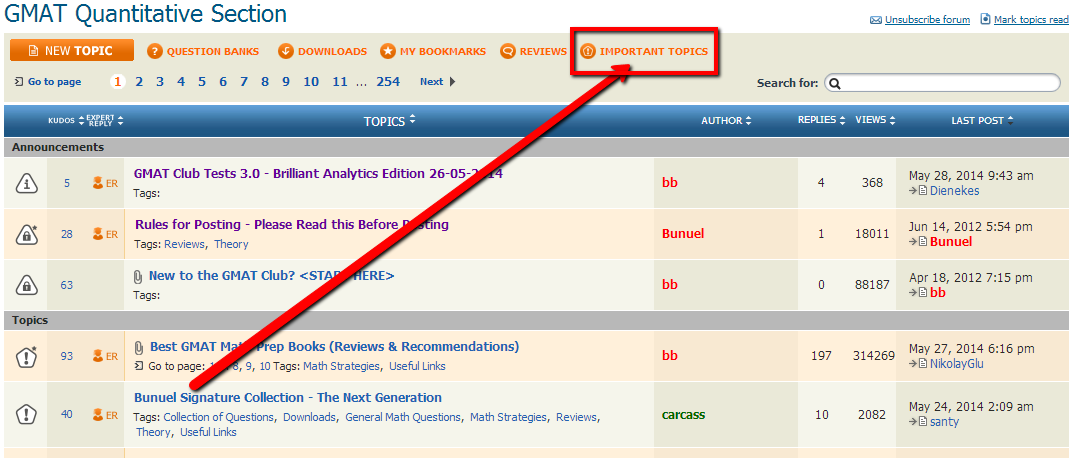Click the Question Banks icon
Viewport: 1078px width, 458px height.
[x=155, y=51]
